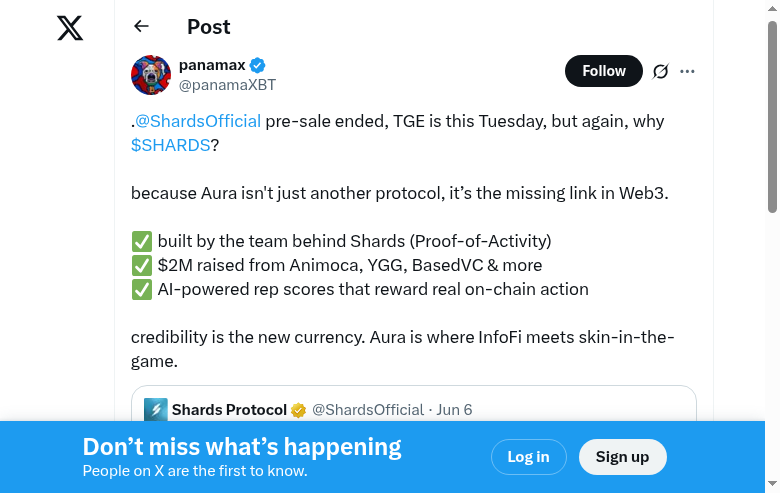Click the scrollbar's up arrow
Screen dimensions: 780x493
[x=772, y=8]
